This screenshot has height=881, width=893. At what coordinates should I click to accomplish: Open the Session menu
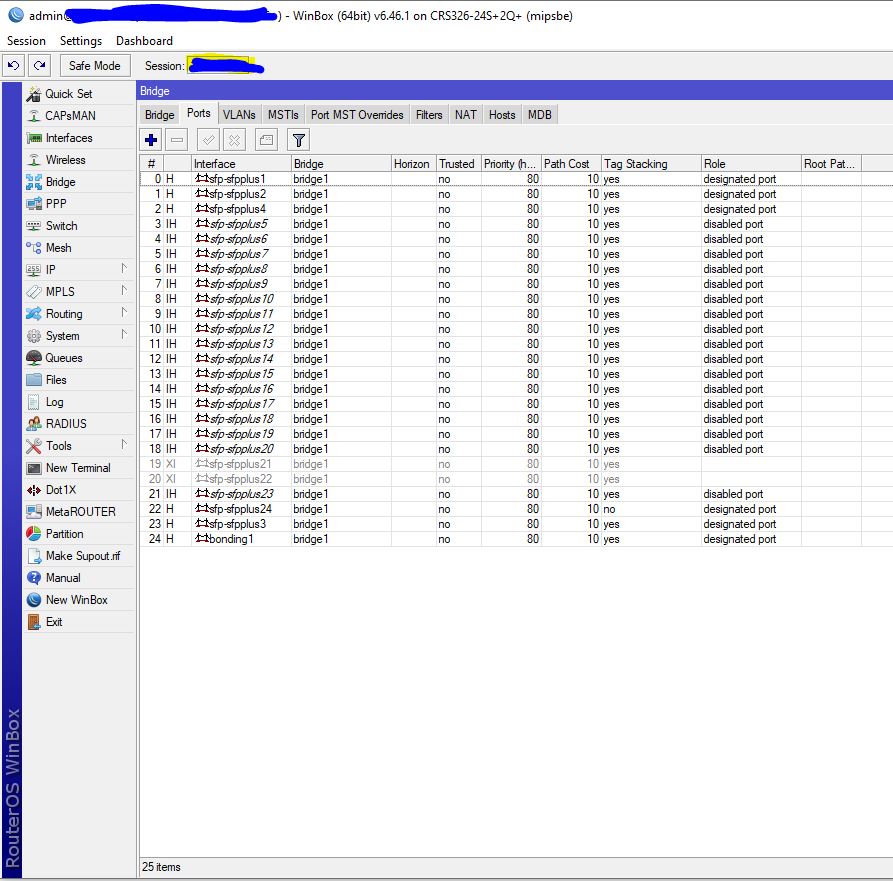(26, 41)
